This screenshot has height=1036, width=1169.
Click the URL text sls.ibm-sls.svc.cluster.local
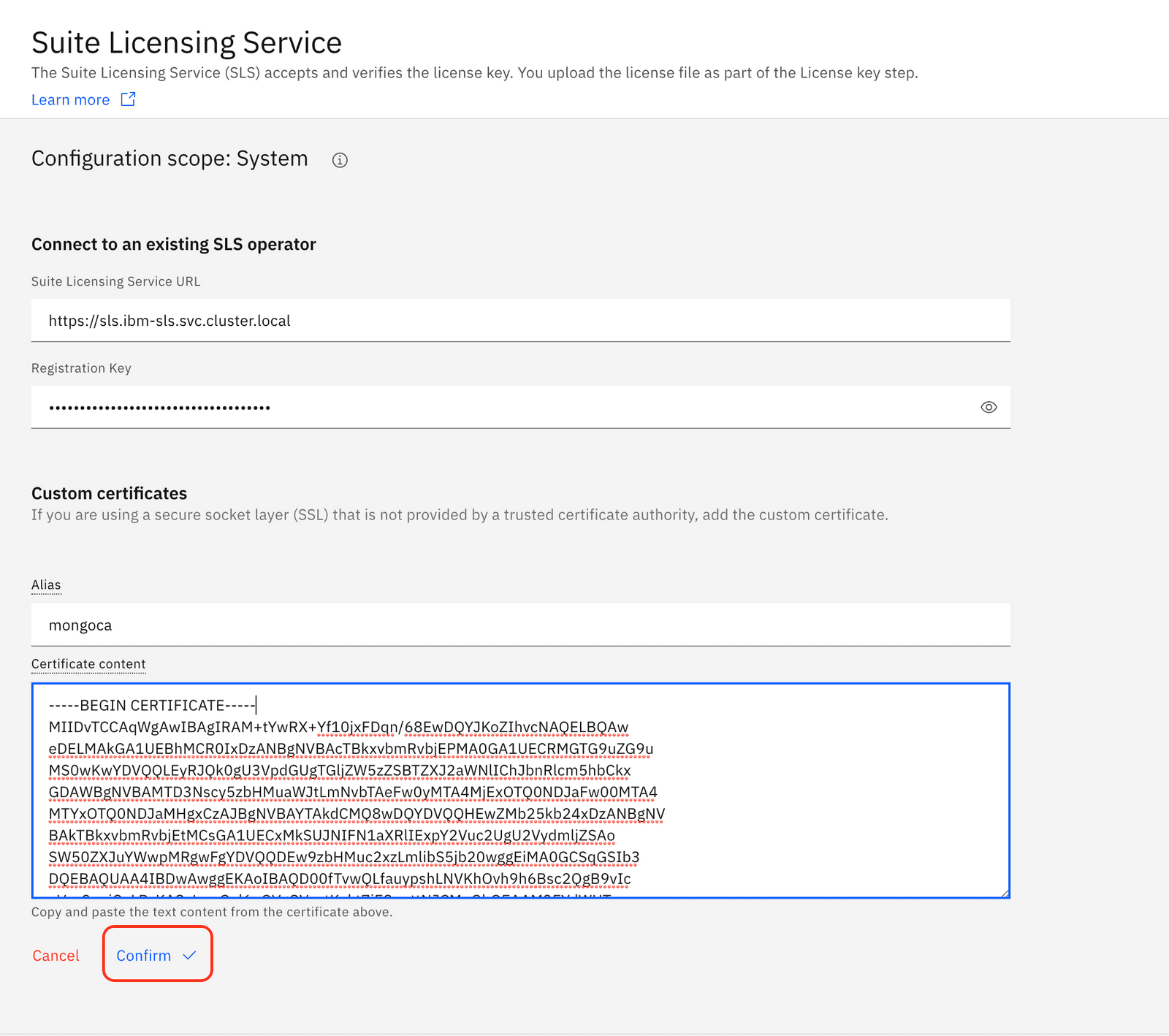pos(170,320)
